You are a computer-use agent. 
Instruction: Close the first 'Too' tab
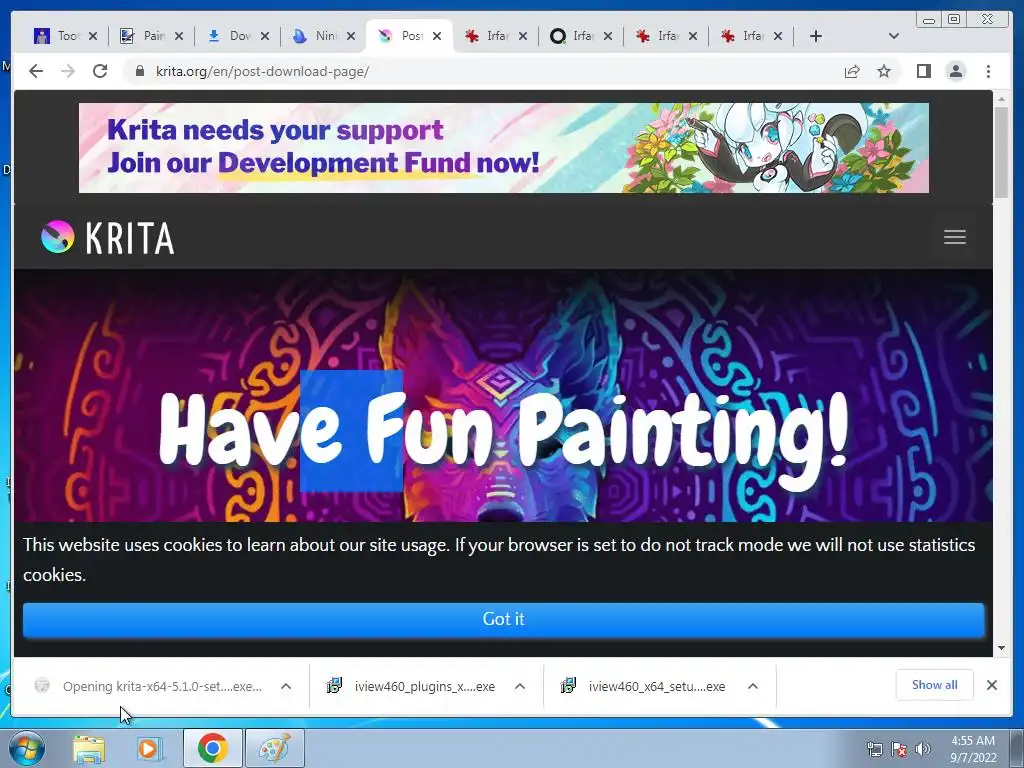(93, 36)
